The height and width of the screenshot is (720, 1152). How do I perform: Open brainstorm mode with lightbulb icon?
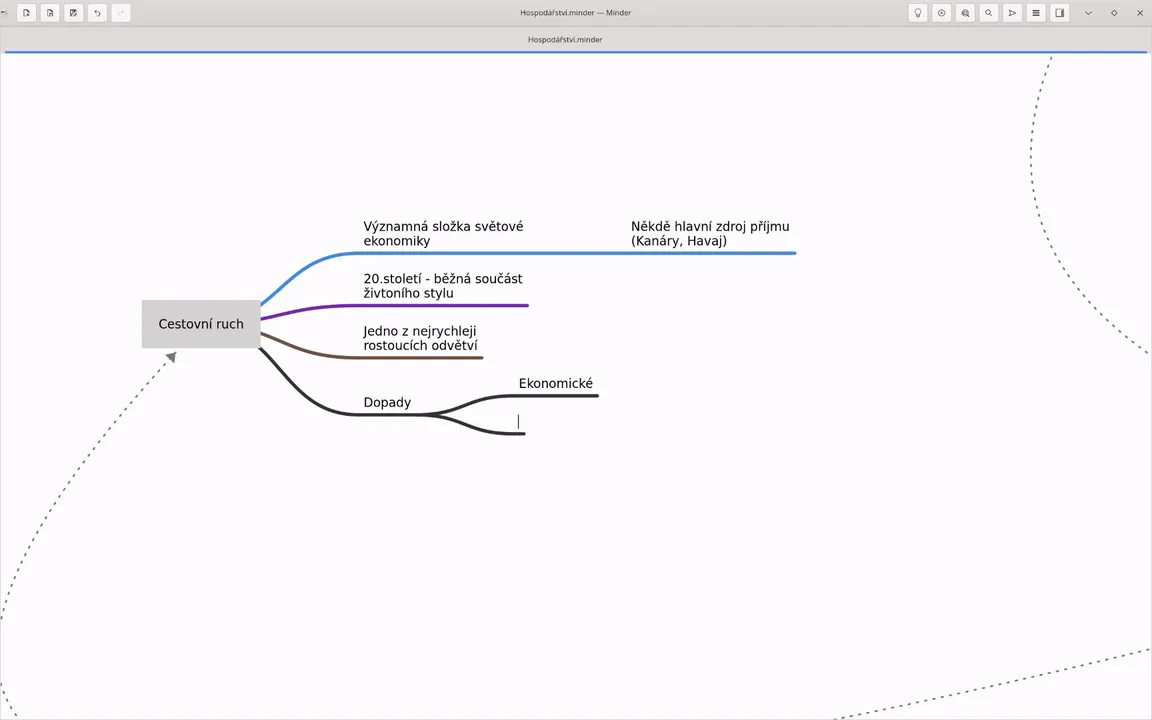918,12
